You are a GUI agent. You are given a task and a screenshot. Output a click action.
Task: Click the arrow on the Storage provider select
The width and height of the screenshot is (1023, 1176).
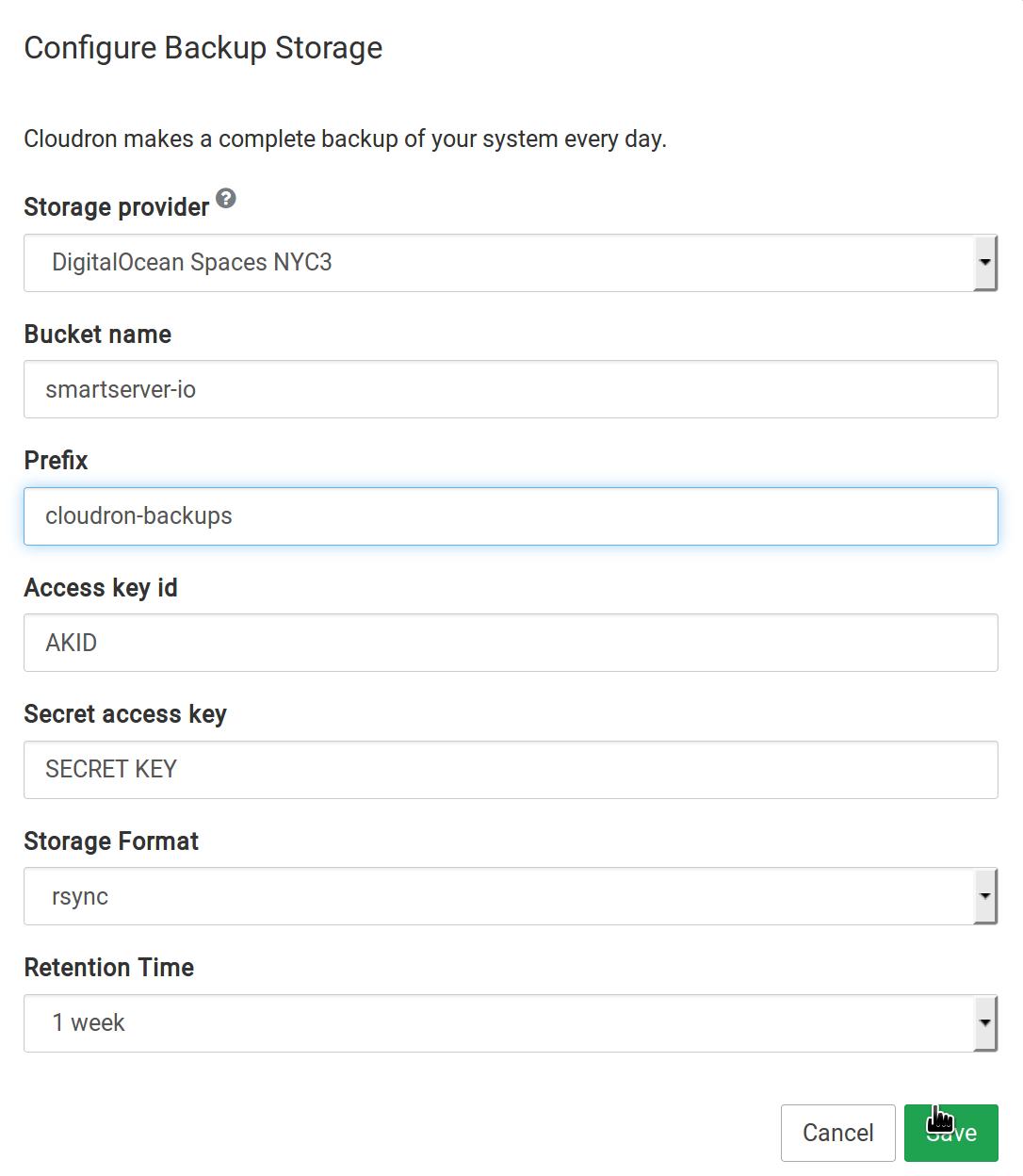click(x=984, y=263)
